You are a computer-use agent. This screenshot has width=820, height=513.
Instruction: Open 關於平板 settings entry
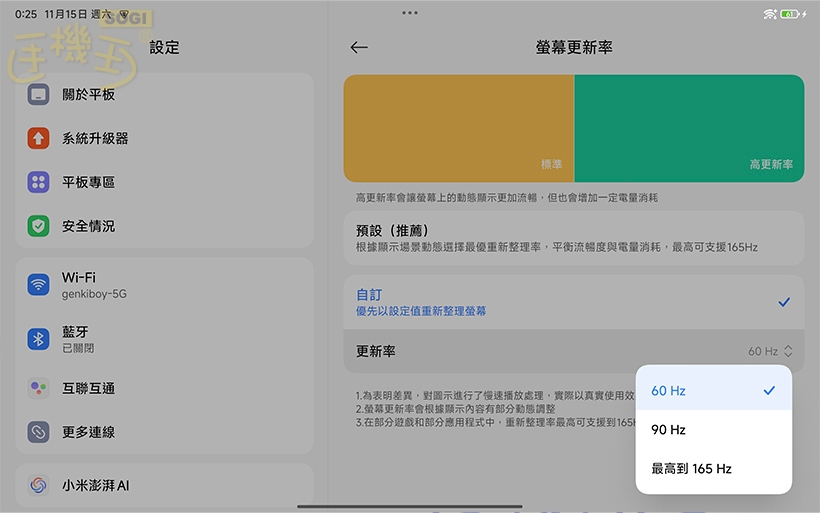pyautogui.click(x=164, y=95)
